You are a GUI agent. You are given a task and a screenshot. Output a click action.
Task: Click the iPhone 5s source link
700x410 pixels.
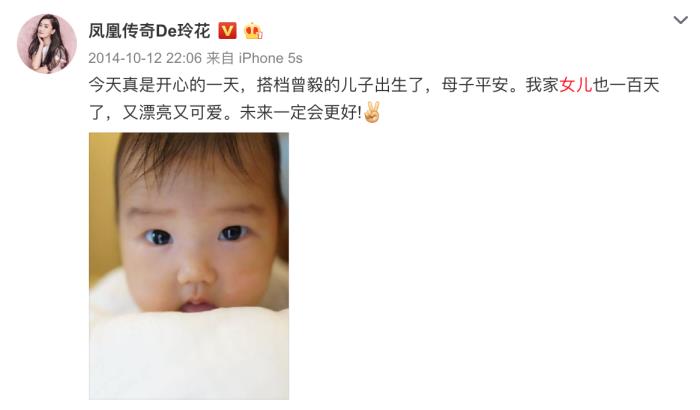point(271,58)
